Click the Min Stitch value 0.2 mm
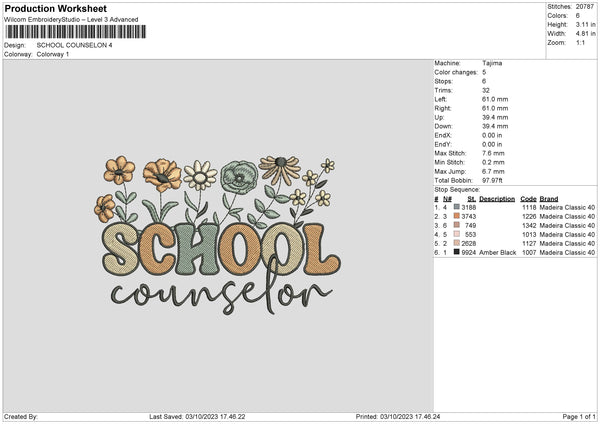The width and height of the screenshot is (600, 424). [493, 162]
